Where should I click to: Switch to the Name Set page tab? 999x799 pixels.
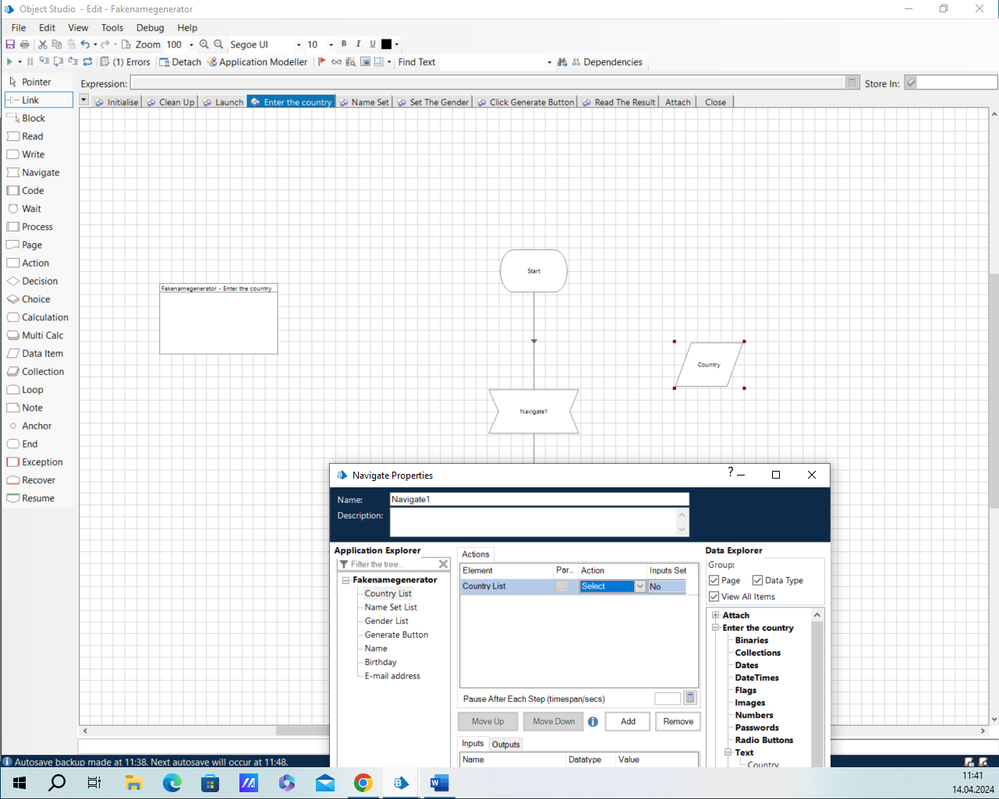click(369, 102)
